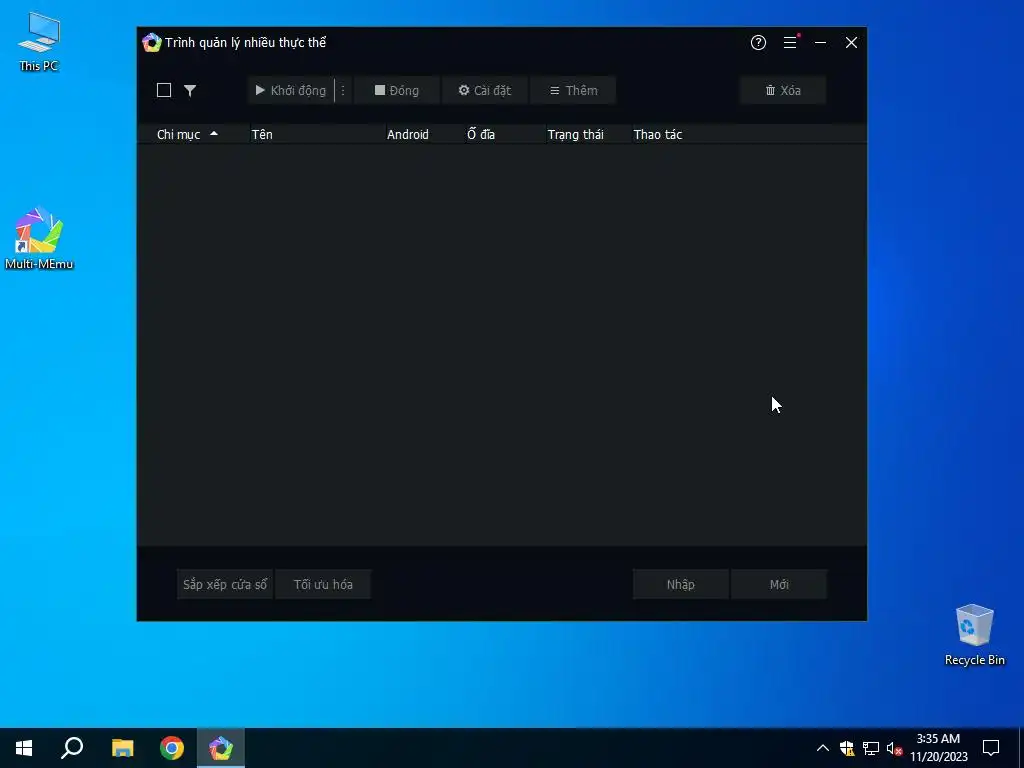This screenshot has height=768, width=1024.
Task: Click the Tên column header
Action: coord(262,135)
